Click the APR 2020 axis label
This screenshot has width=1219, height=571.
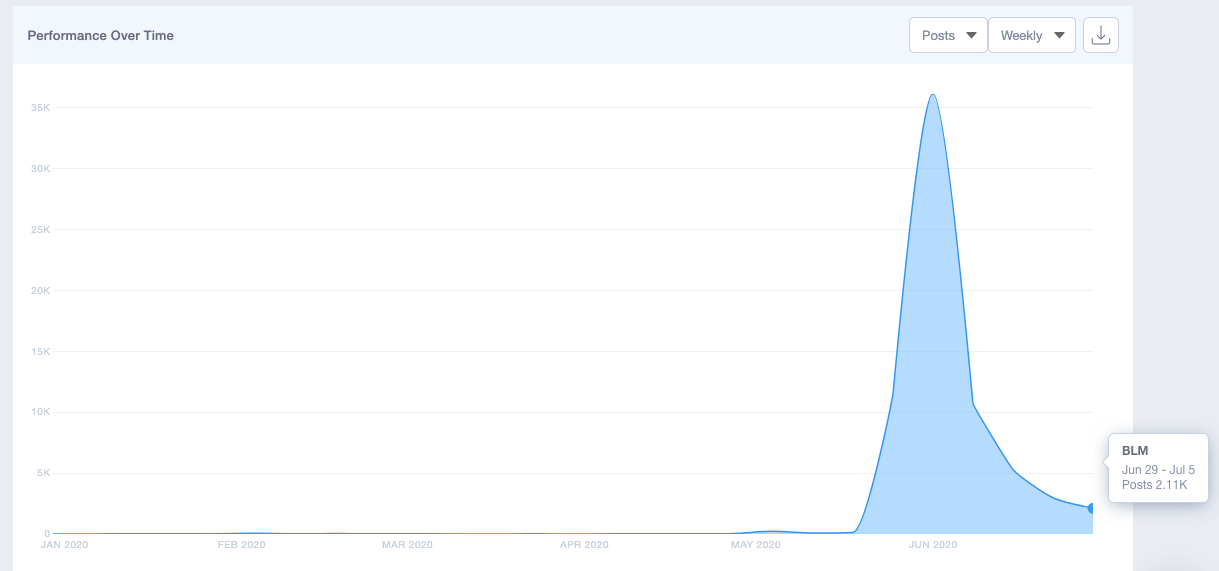[x=584, y=545]
